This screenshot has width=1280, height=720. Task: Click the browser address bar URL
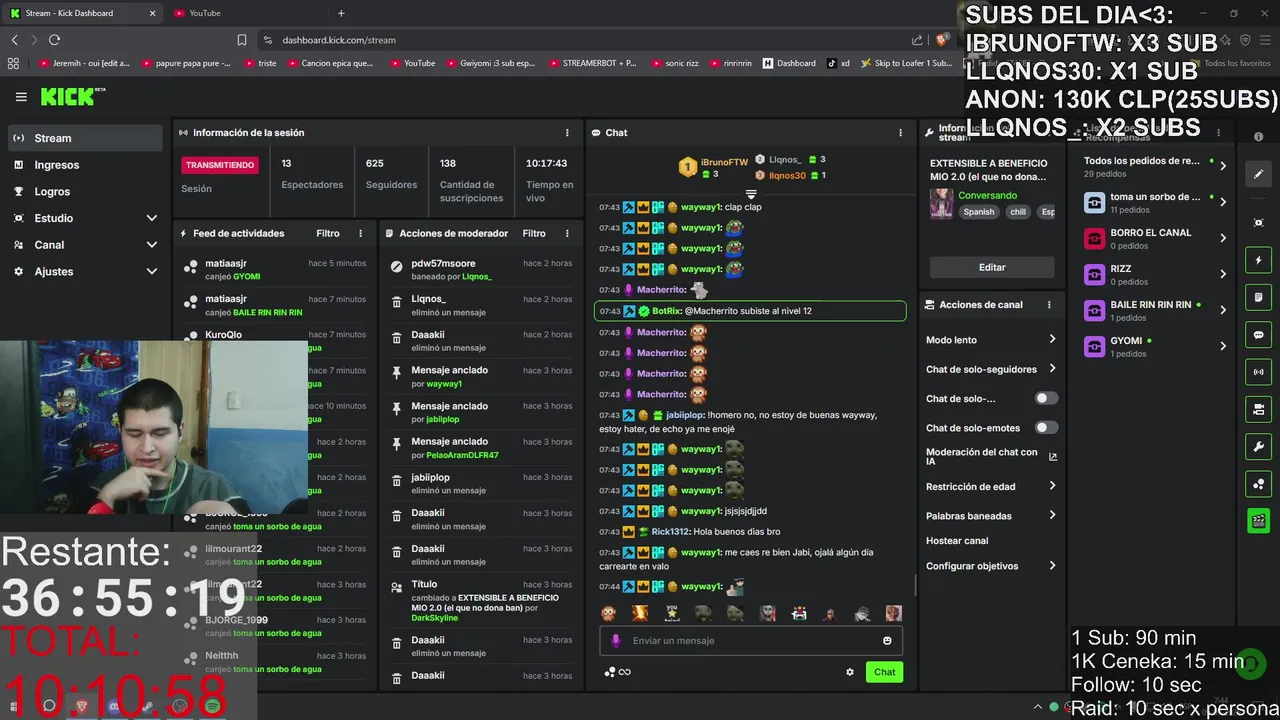coord(339,40)
